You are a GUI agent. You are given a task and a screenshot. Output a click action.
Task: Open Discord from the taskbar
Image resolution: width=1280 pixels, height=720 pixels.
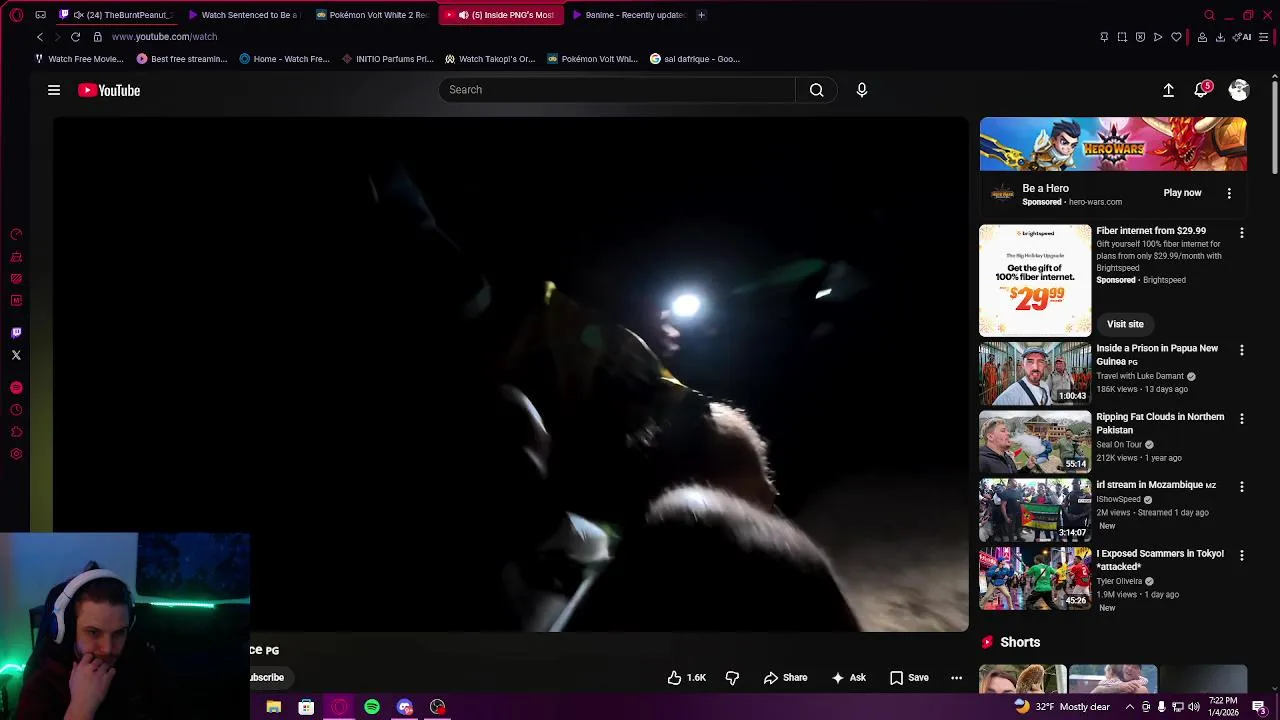tap(405, 707)
